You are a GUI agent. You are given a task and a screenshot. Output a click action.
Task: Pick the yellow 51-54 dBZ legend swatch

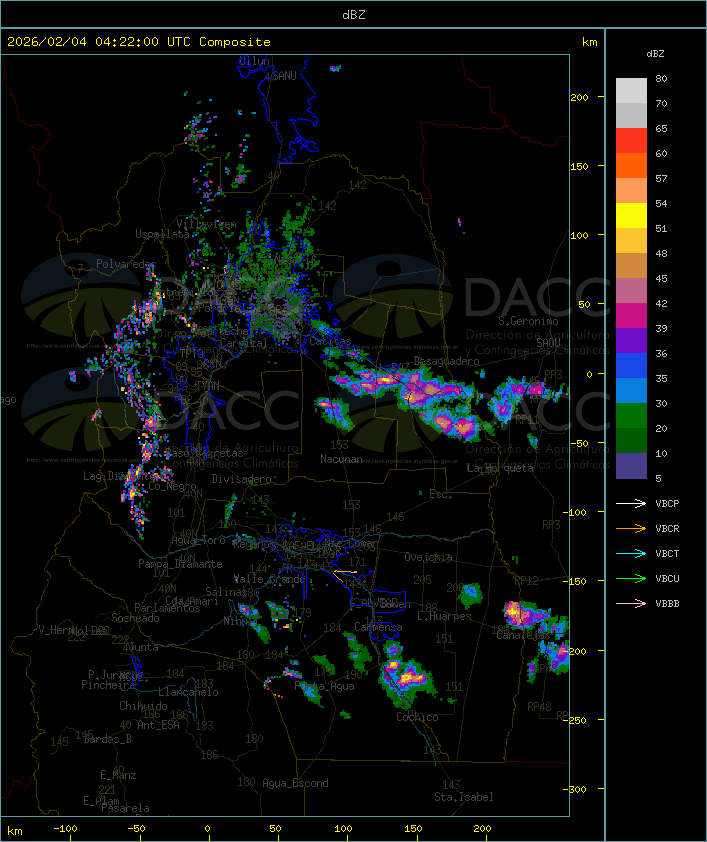tap(631, 216)
